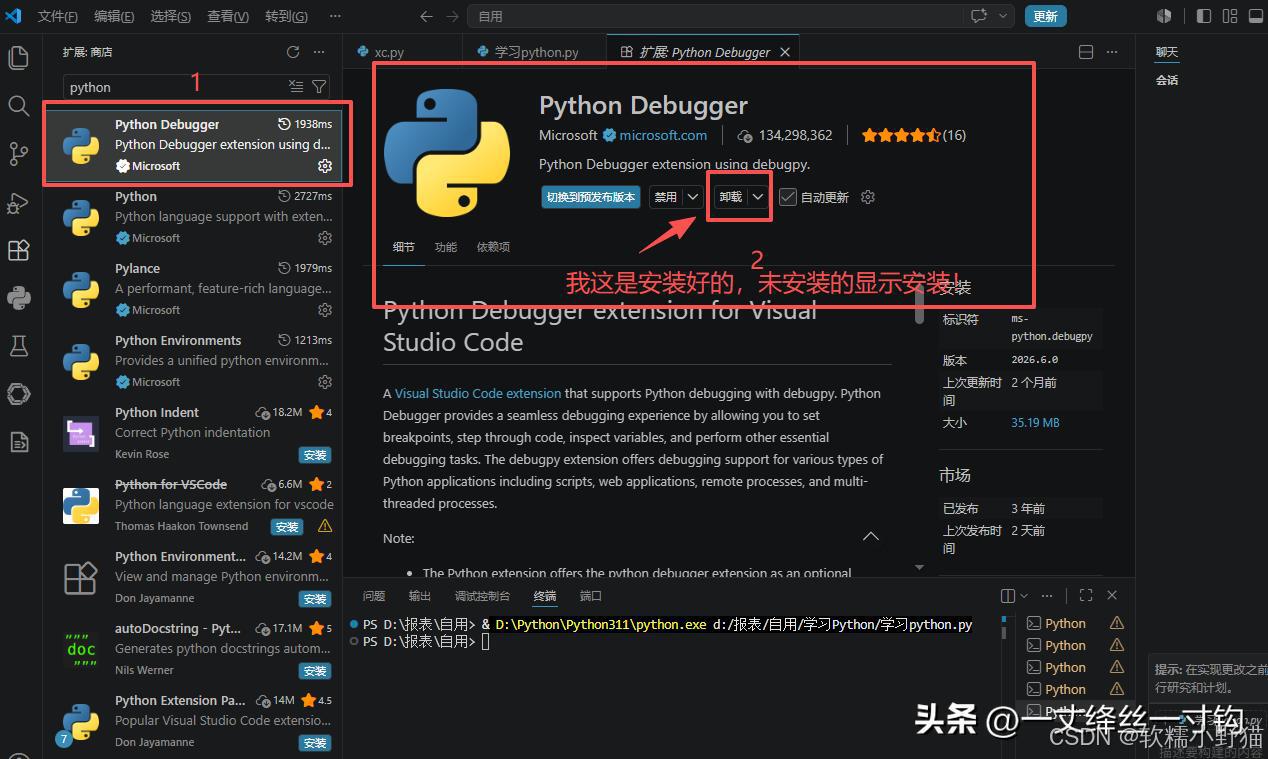Image resolution: width=1268 pixels, height=759 pixels.
Task: Open the Extensions view in activity bar
Action: pyautogui.click(x=18, y=250)
